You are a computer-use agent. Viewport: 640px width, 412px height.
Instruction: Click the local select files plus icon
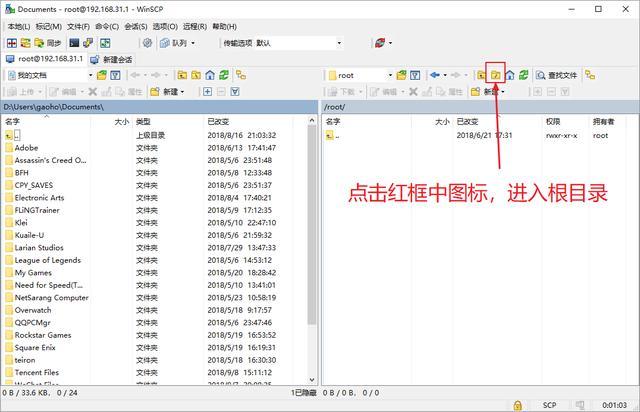pos(207,92)
